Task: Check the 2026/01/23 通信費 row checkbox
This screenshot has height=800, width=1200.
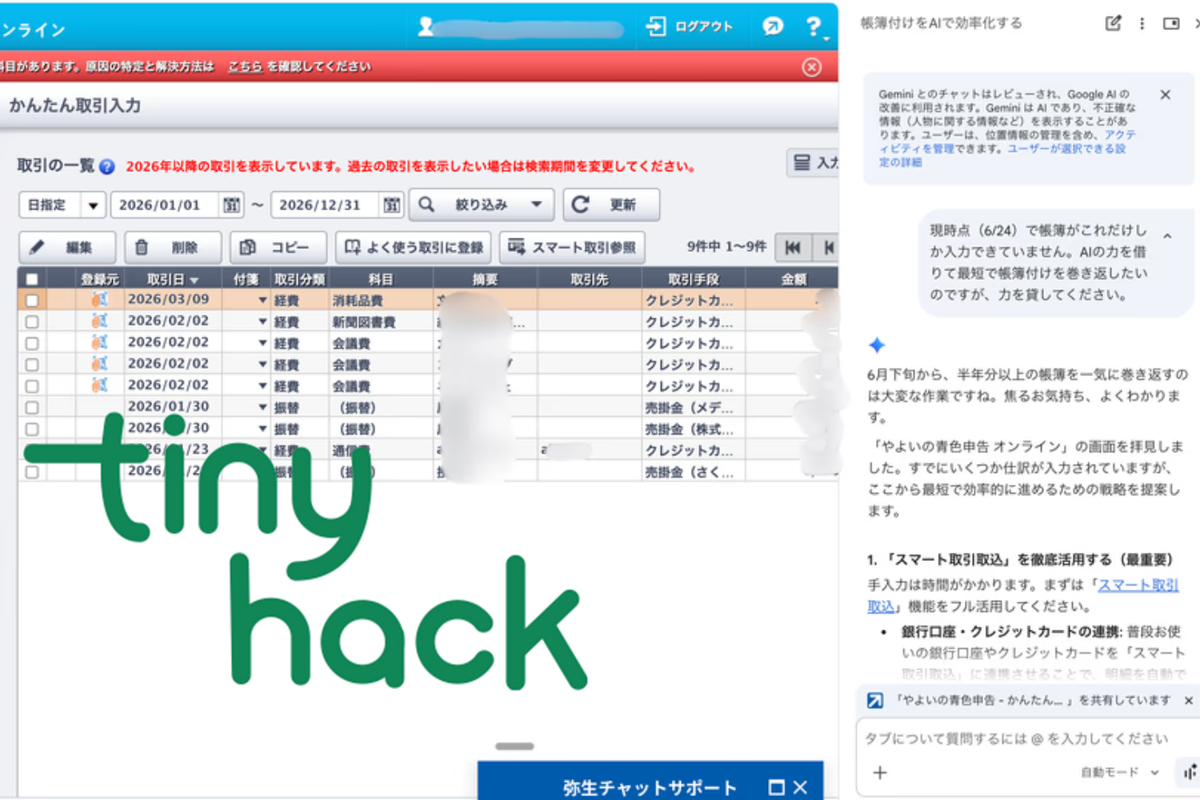Action: (32, 450)
